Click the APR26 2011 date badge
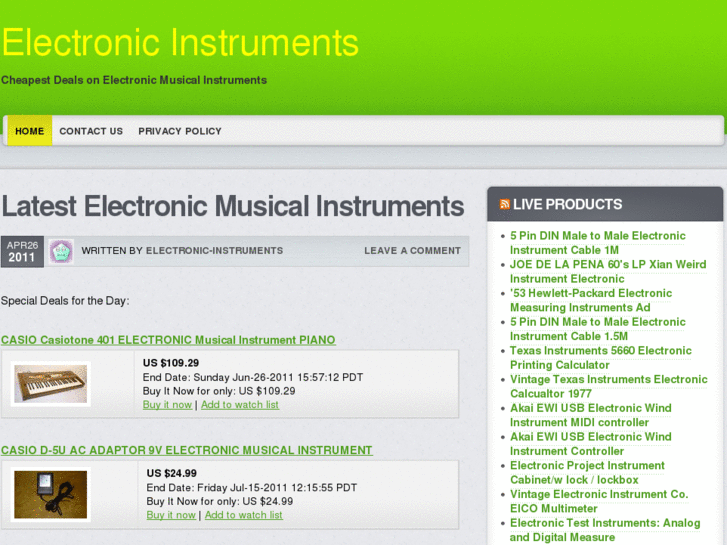Viewport: 727px width, 545px height. (x=22, y=251)
